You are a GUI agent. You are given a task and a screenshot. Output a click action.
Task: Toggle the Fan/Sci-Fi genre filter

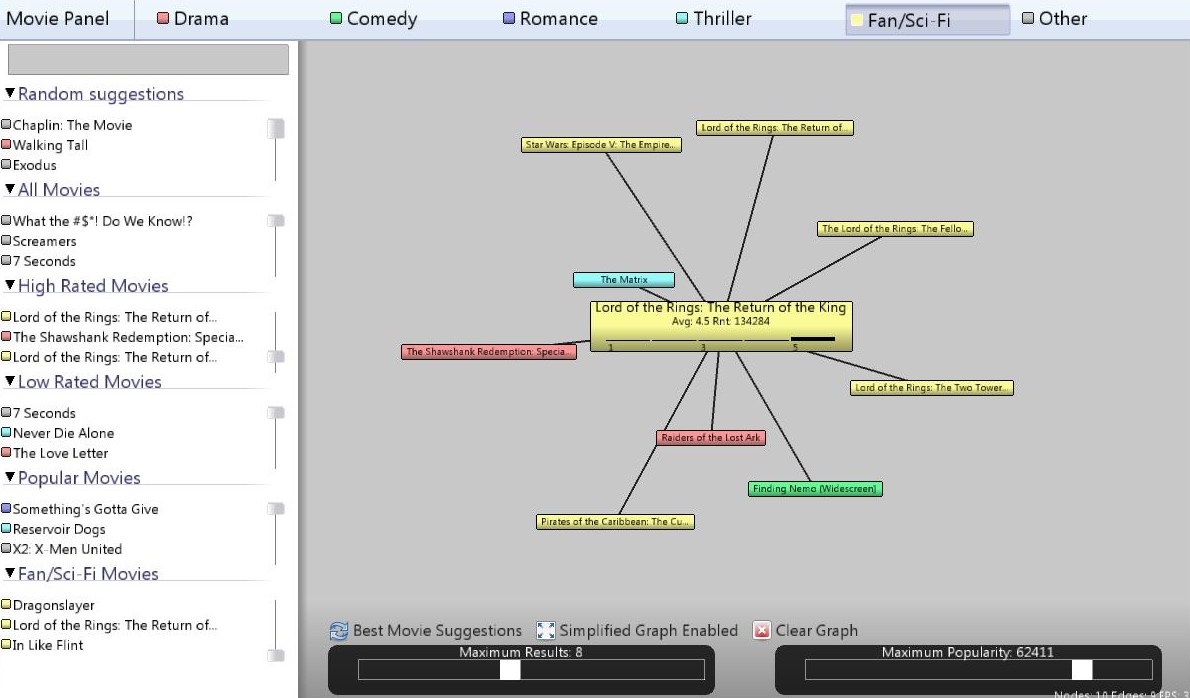click(x=927, y=20)
